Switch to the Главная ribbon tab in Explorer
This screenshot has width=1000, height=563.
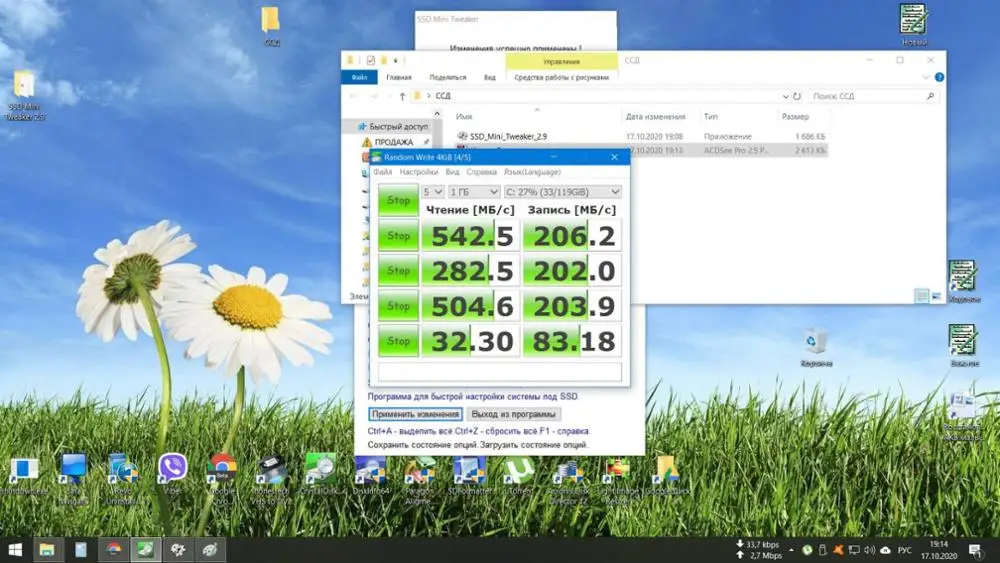399,77
